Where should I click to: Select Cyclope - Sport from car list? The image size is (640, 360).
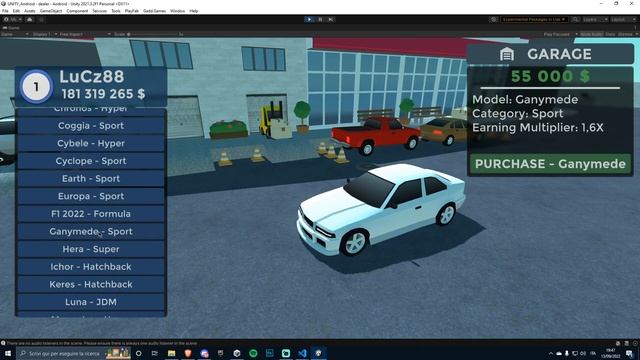(91, 161)
